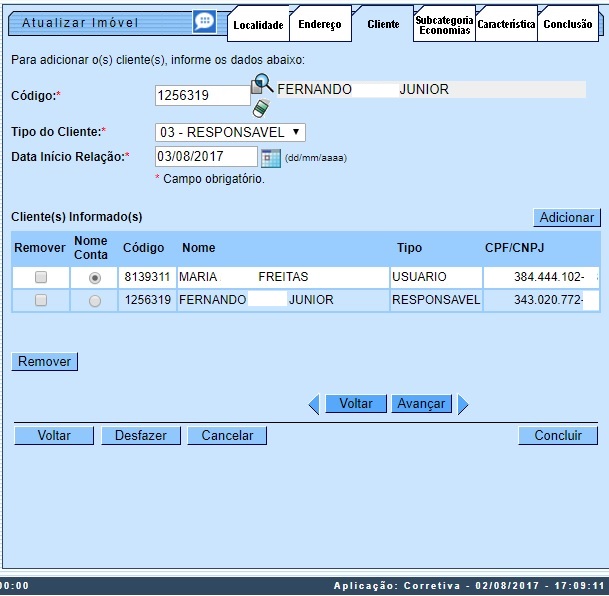
Task: Open client search magnifier icon
Action: pos(262,85)
